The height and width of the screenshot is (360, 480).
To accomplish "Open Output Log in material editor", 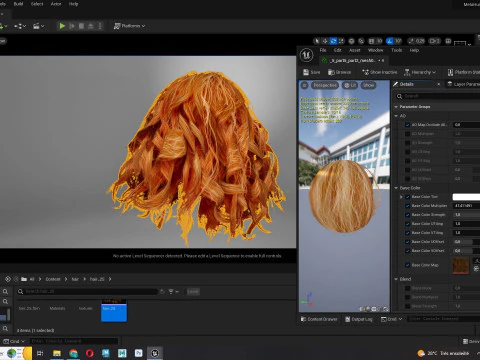I will tap(359, 319).
